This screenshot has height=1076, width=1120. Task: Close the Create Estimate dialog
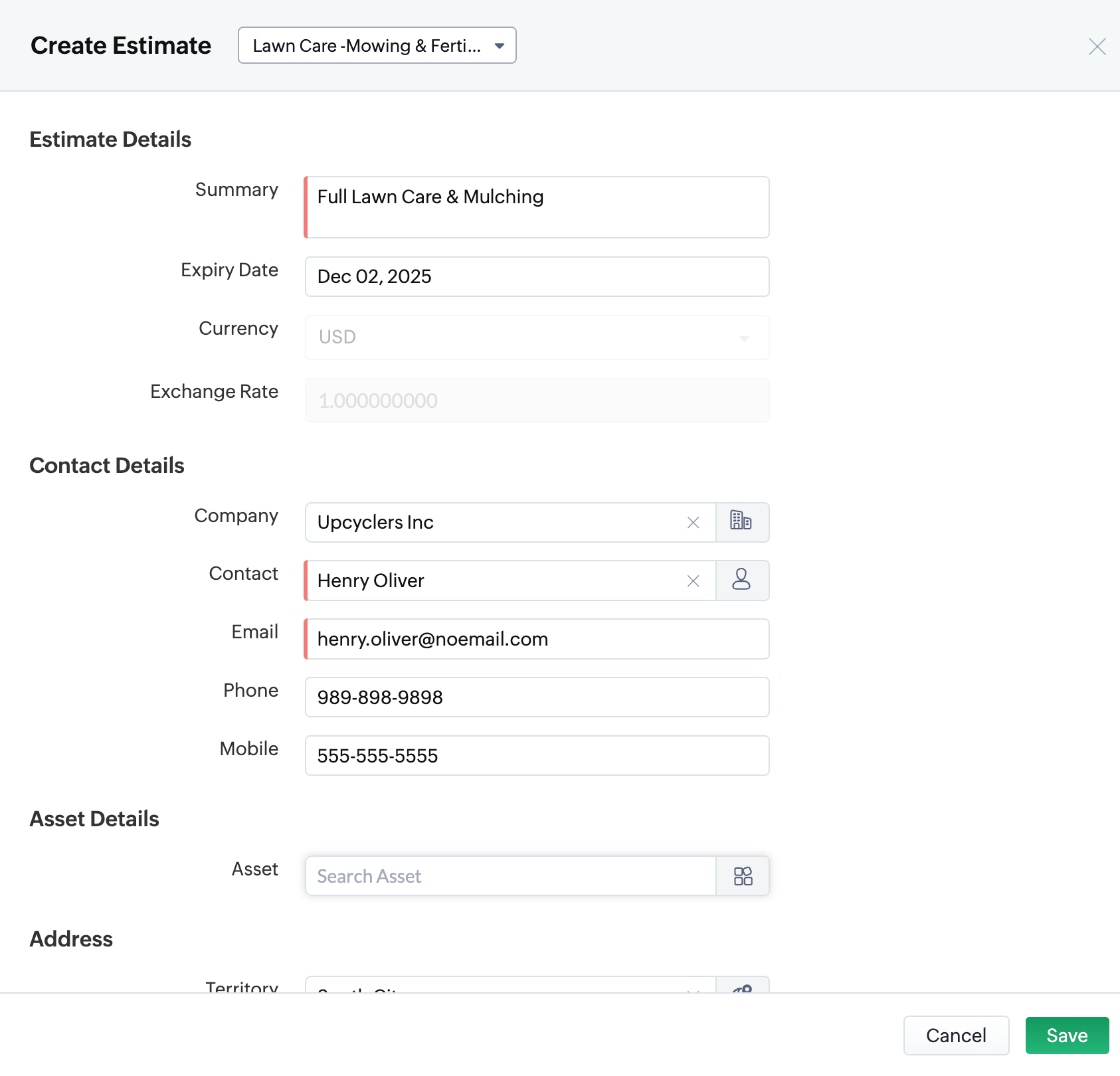pos(1097,46)
